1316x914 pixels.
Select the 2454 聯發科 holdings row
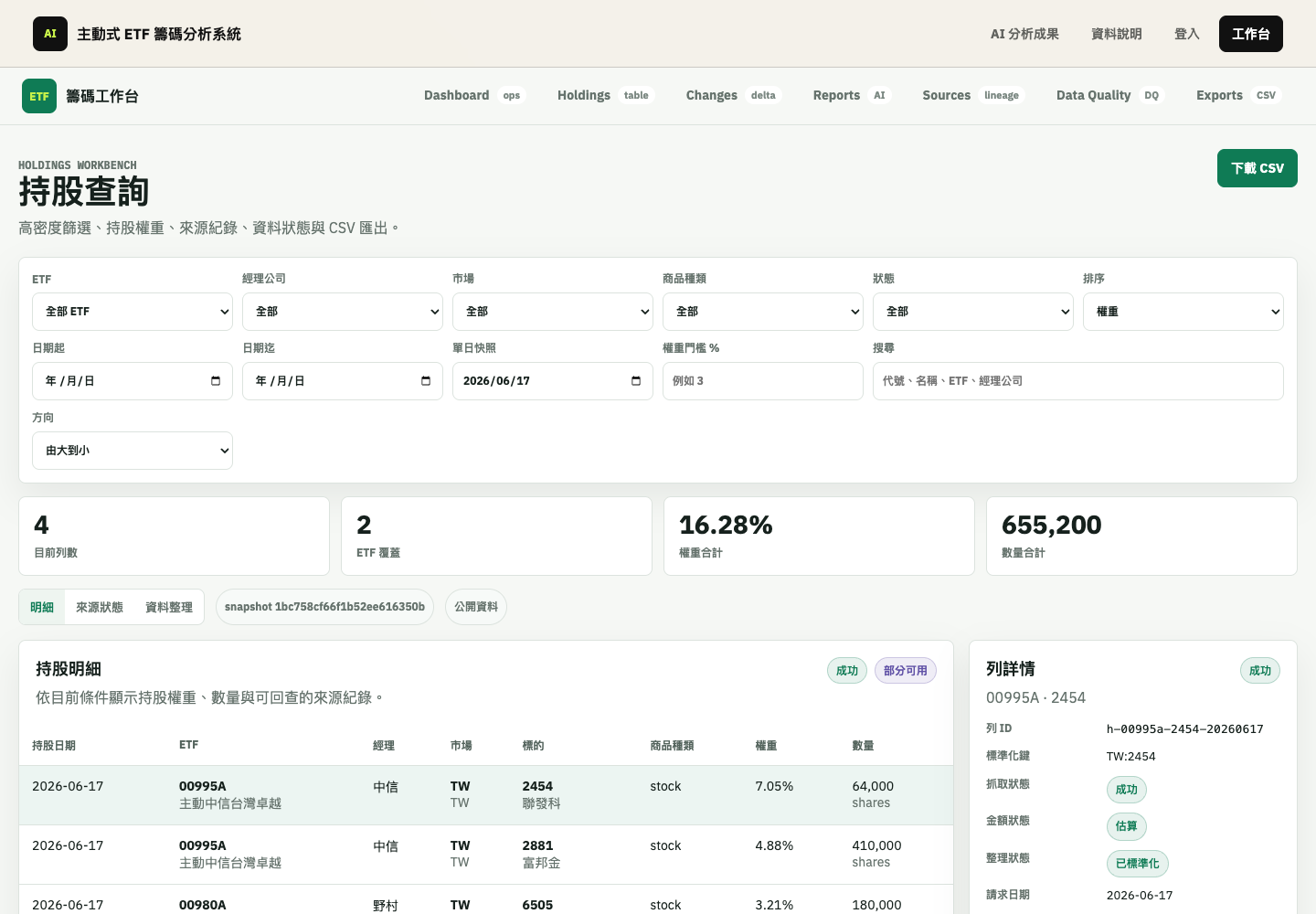point(486,795)
